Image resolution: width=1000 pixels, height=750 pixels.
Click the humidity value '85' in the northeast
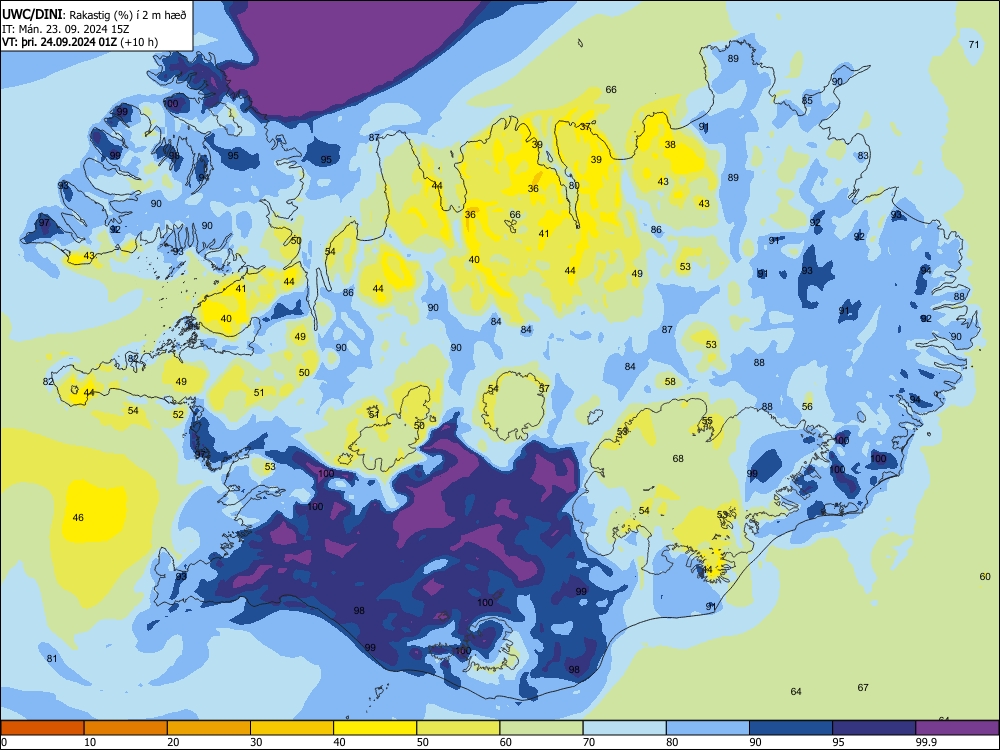pyautogui.click(x=807, y=101)
